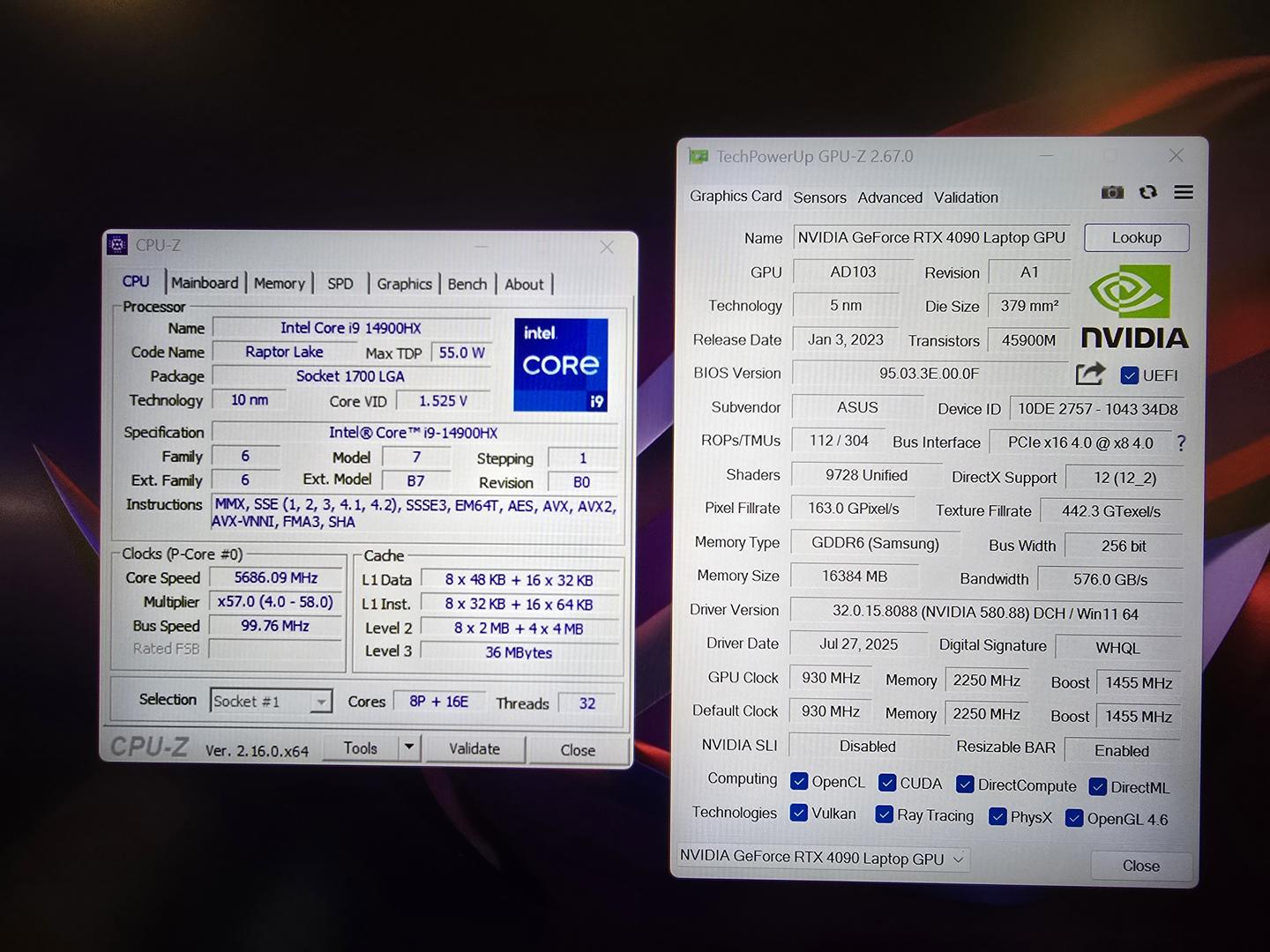Click the Memory Type value GDDR6 (Samsung)
The image size is (1270, 952).
pyautogui.click(x=875, y=543)
